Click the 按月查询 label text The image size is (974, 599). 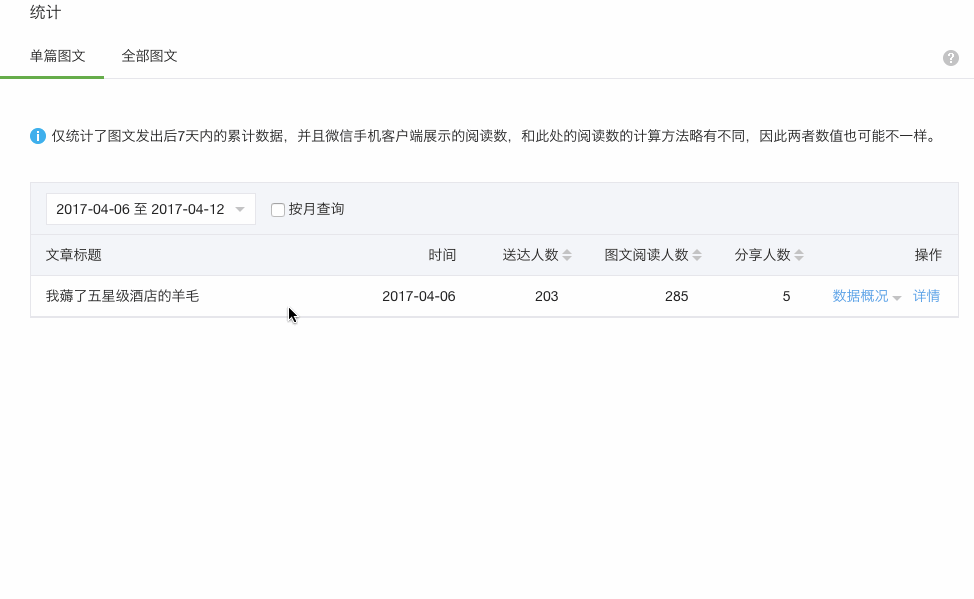[316, 209]
